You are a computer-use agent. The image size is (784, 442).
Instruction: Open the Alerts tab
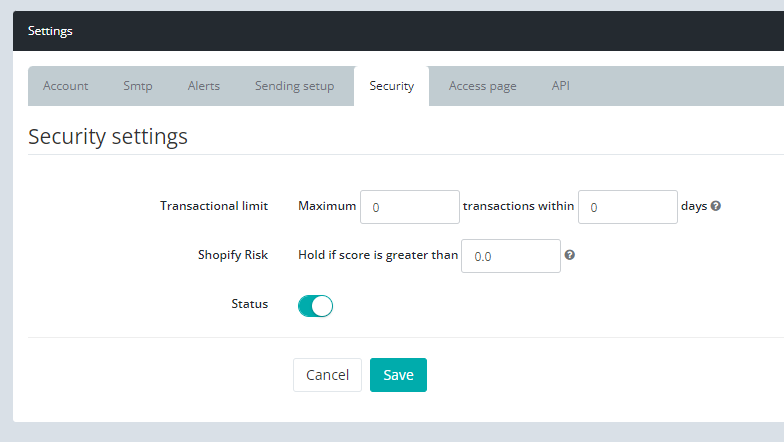pos(204,86)
